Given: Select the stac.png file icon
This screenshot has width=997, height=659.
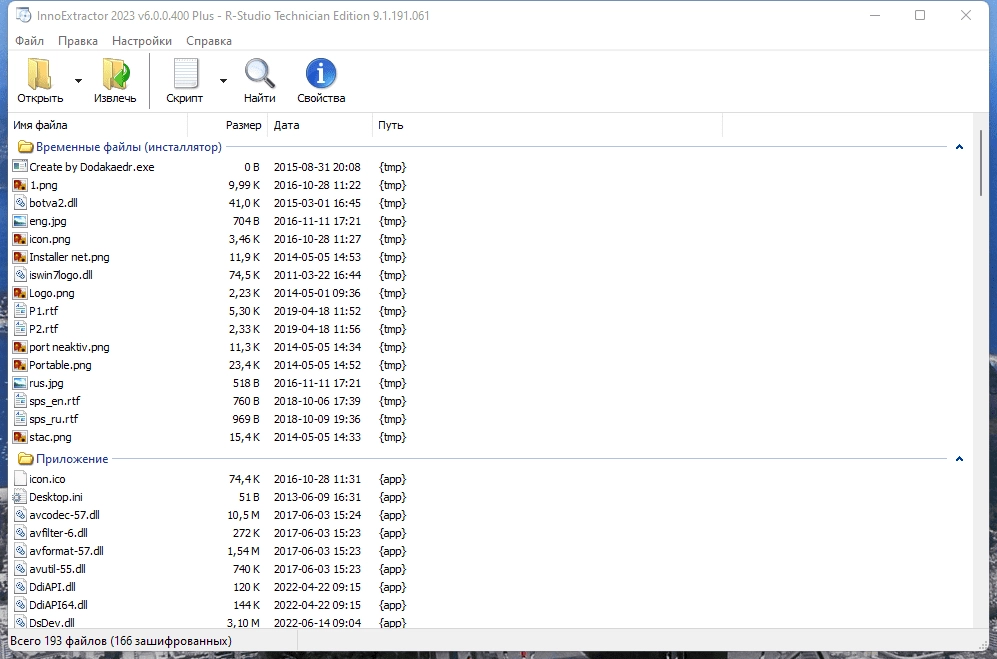Looking at the screenshot, I should (20, 437).
